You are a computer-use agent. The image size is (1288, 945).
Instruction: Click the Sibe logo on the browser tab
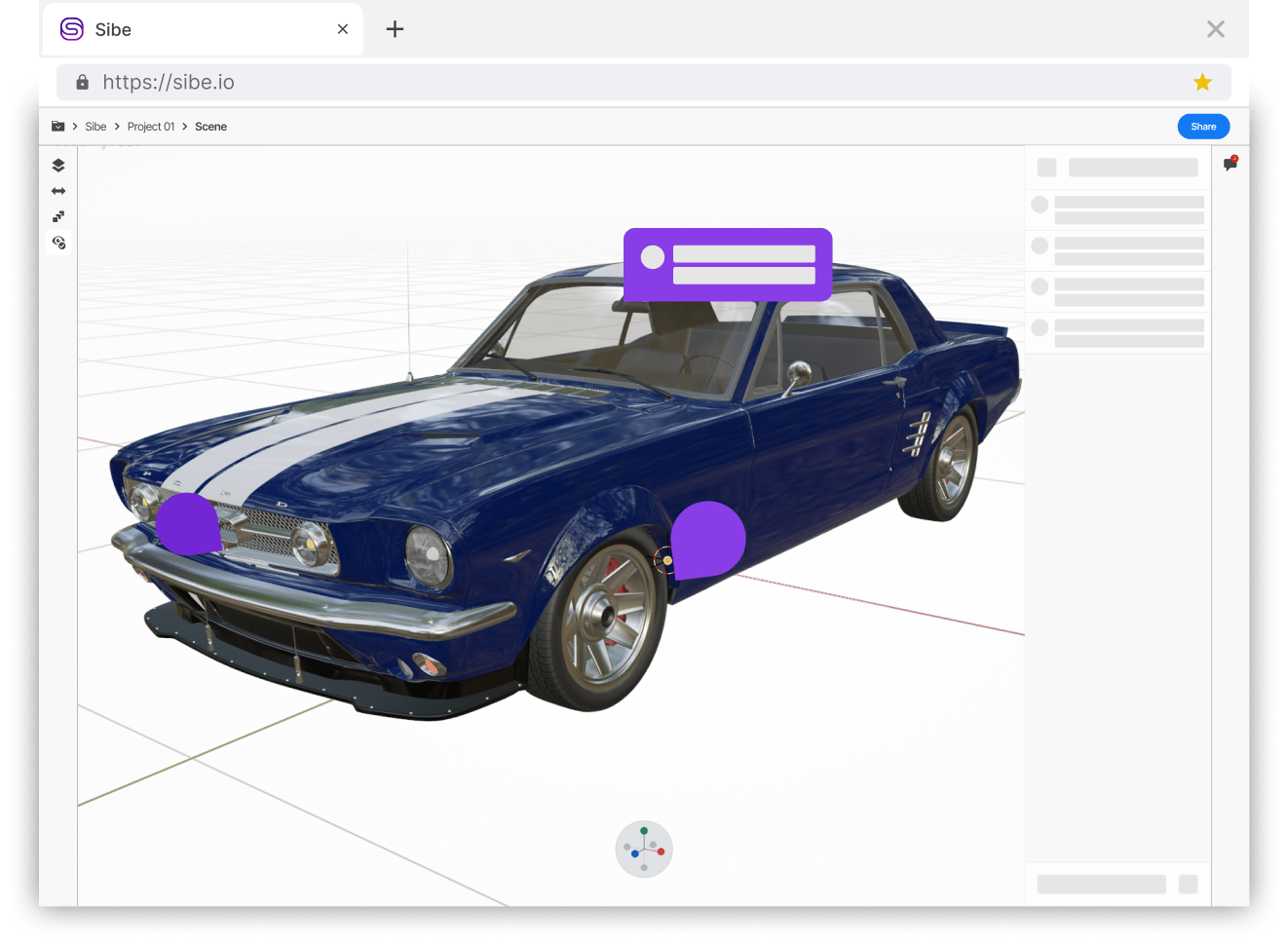(71, 29)
